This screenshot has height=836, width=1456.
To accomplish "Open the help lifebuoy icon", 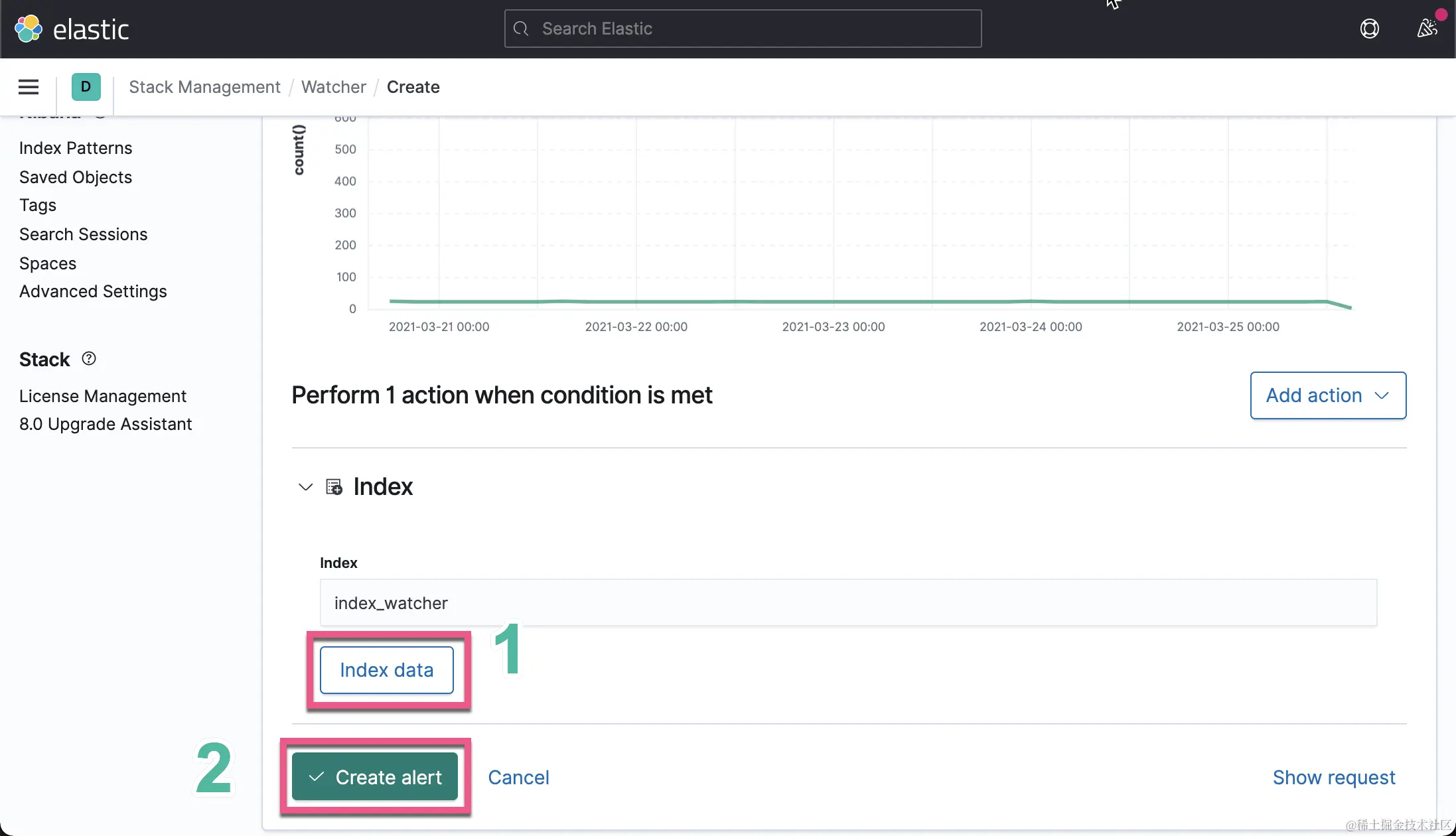I will coord(1369,29).
